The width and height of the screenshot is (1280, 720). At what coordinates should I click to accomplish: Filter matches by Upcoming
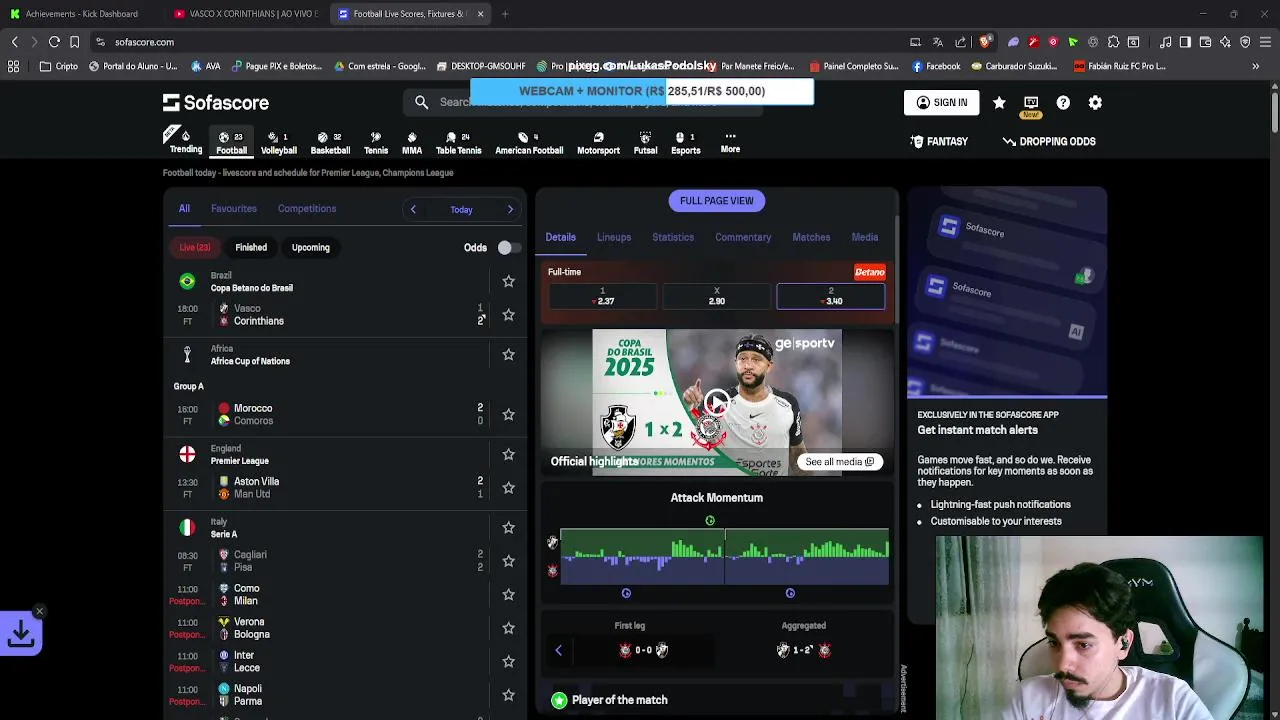[x=311, y=247]
